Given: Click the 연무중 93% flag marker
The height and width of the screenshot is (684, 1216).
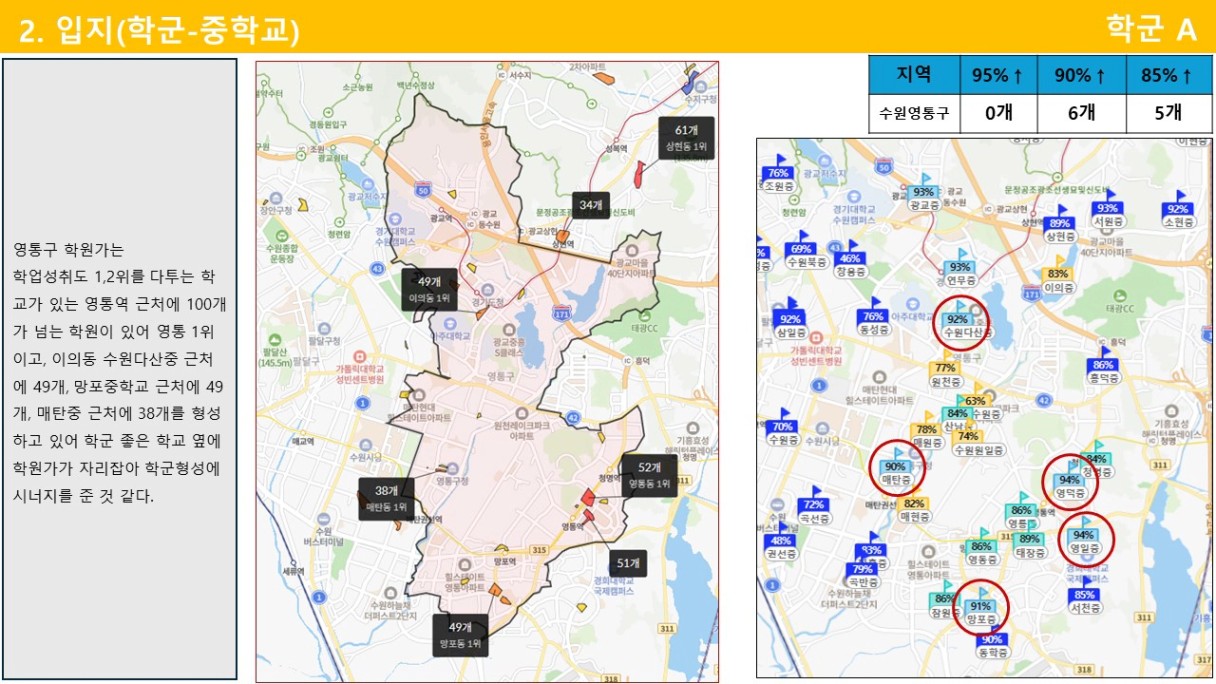Looking at the screenshot, I should 960,266.
